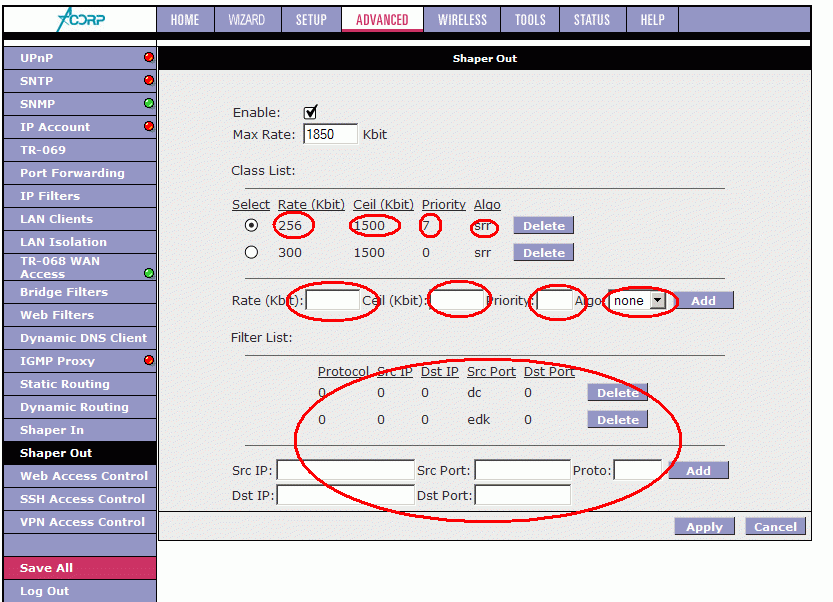Viewport: 833px width, 602px height.
Task: Open IP Filters in the sidebar
Action: click(x=80, y=196)
